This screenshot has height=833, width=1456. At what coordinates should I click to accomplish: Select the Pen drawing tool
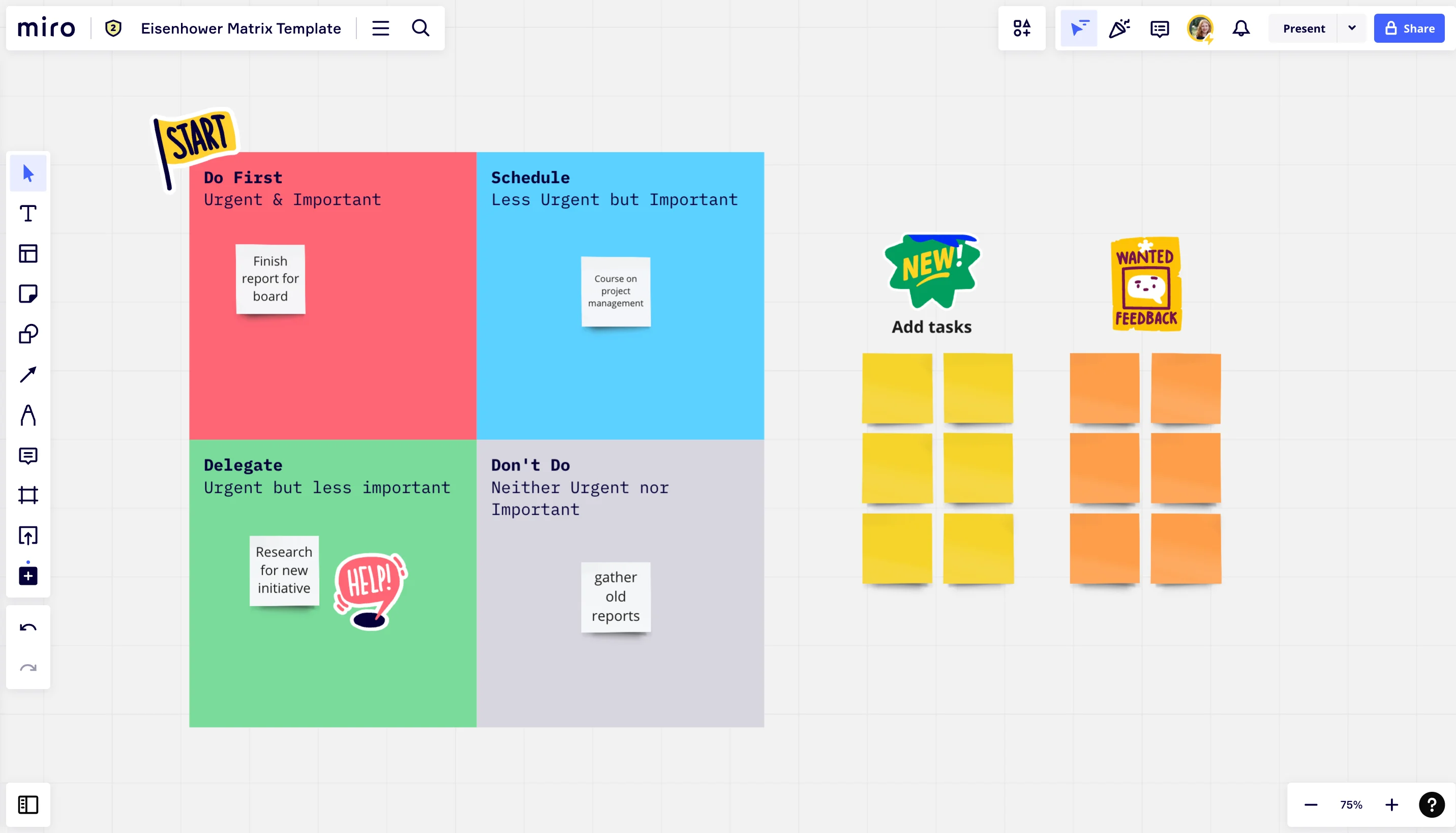click(28, 415)
